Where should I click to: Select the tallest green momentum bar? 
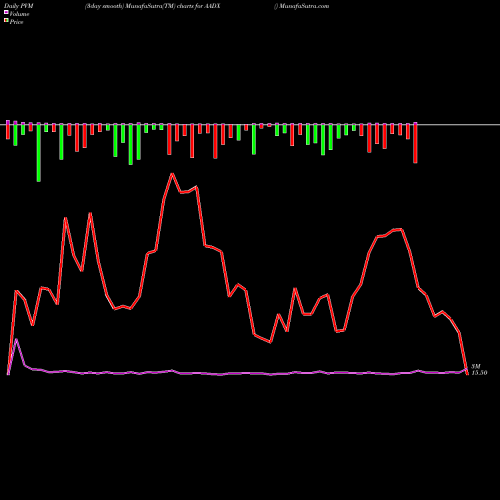tap(39, 153)
